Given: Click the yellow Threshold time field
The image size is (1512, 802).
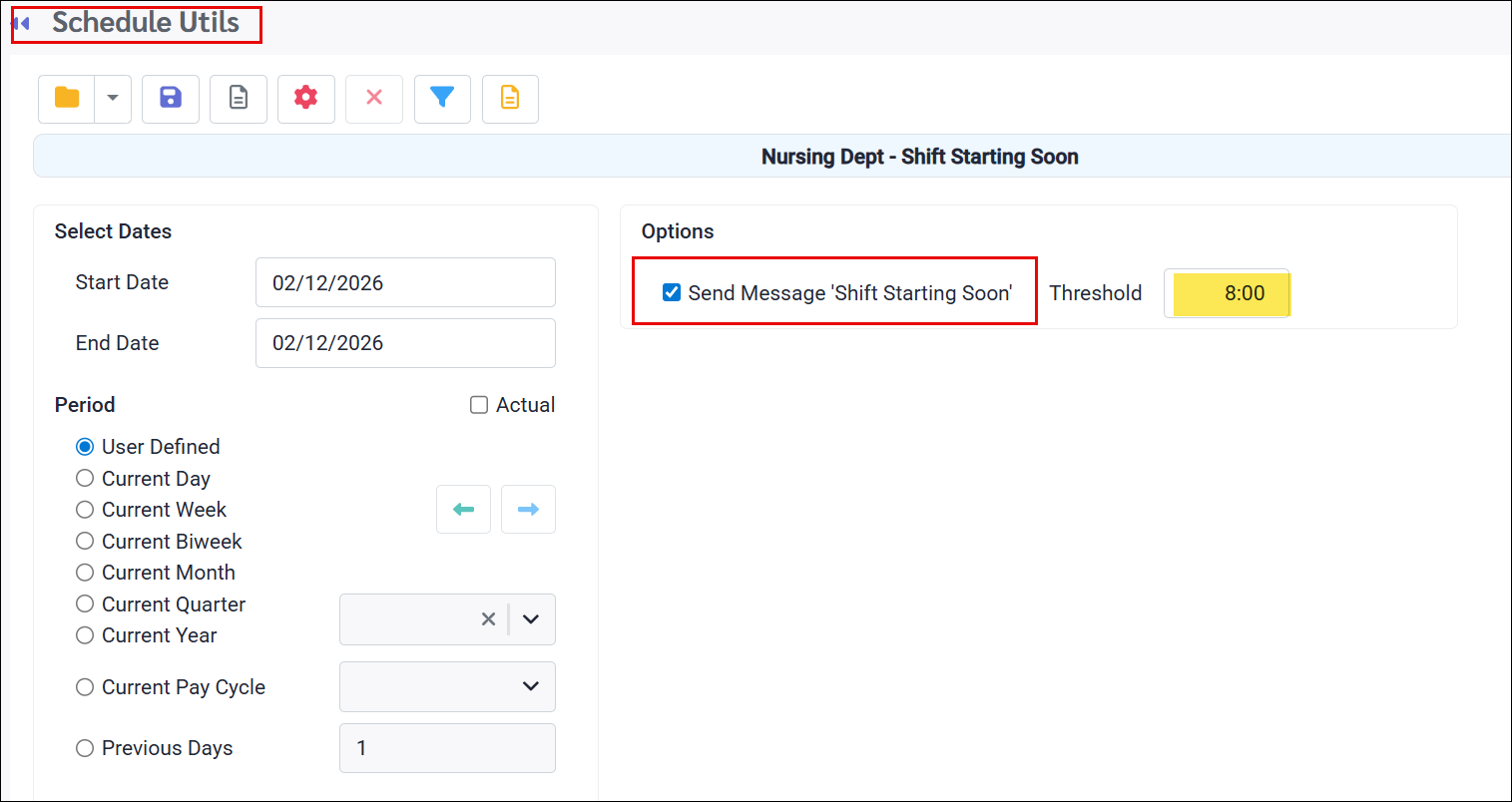Looking at the screenshot, I should 1231,293.
